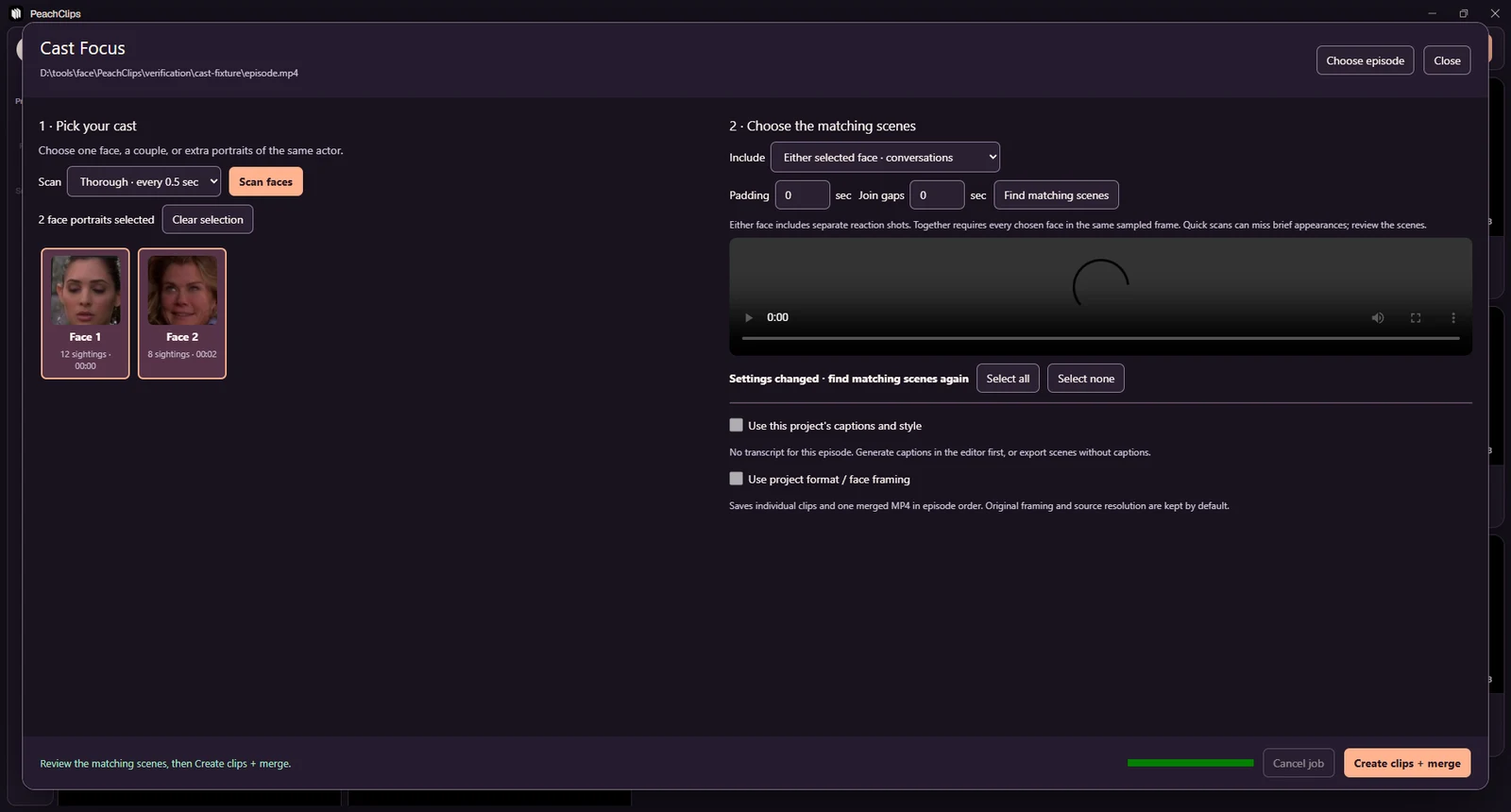Click the Cancel job button
Screen dimensions: 1511x812
(1298, 763)
